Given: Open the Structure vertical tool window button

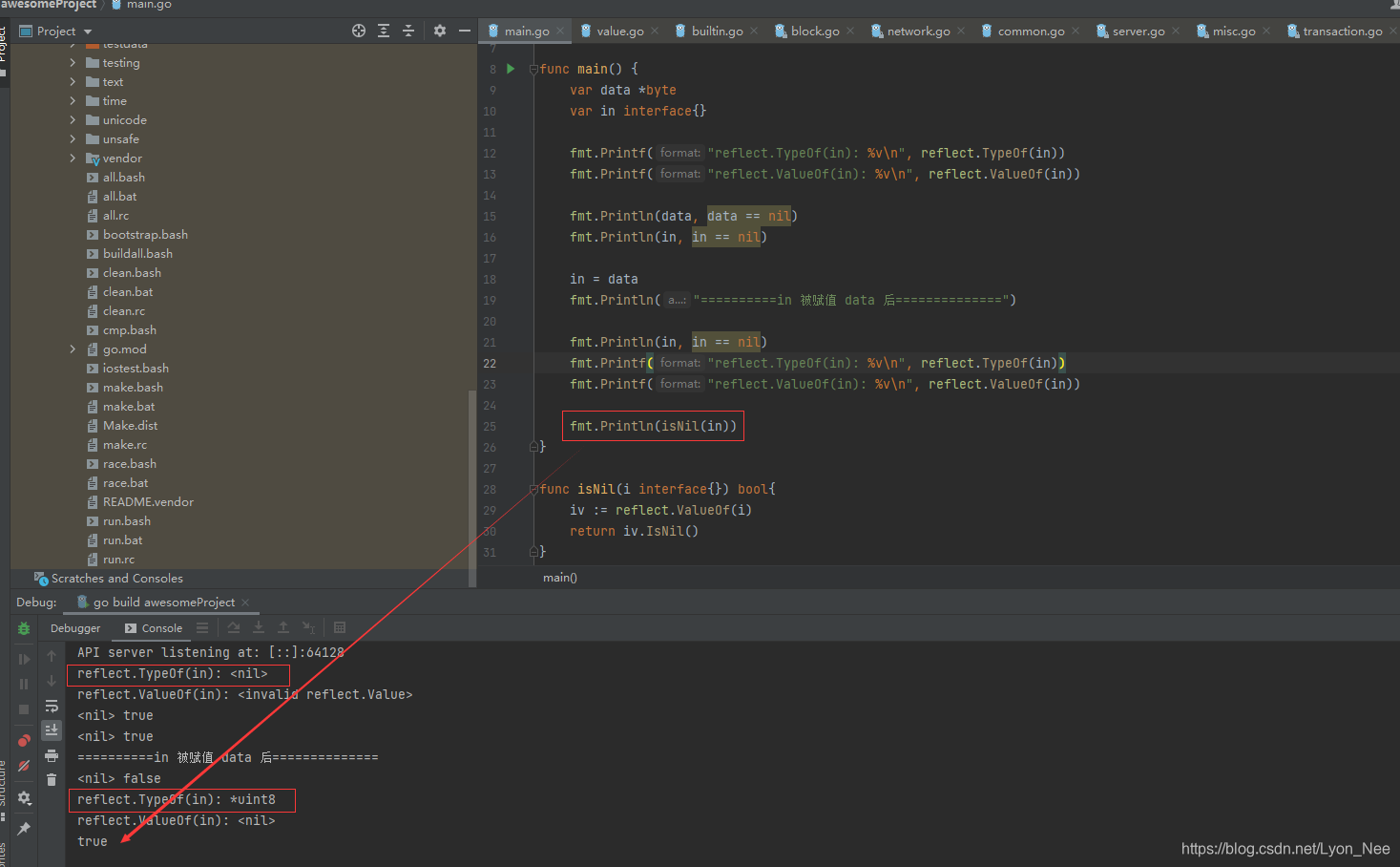Looking at the screenshot, I should 4,793.
